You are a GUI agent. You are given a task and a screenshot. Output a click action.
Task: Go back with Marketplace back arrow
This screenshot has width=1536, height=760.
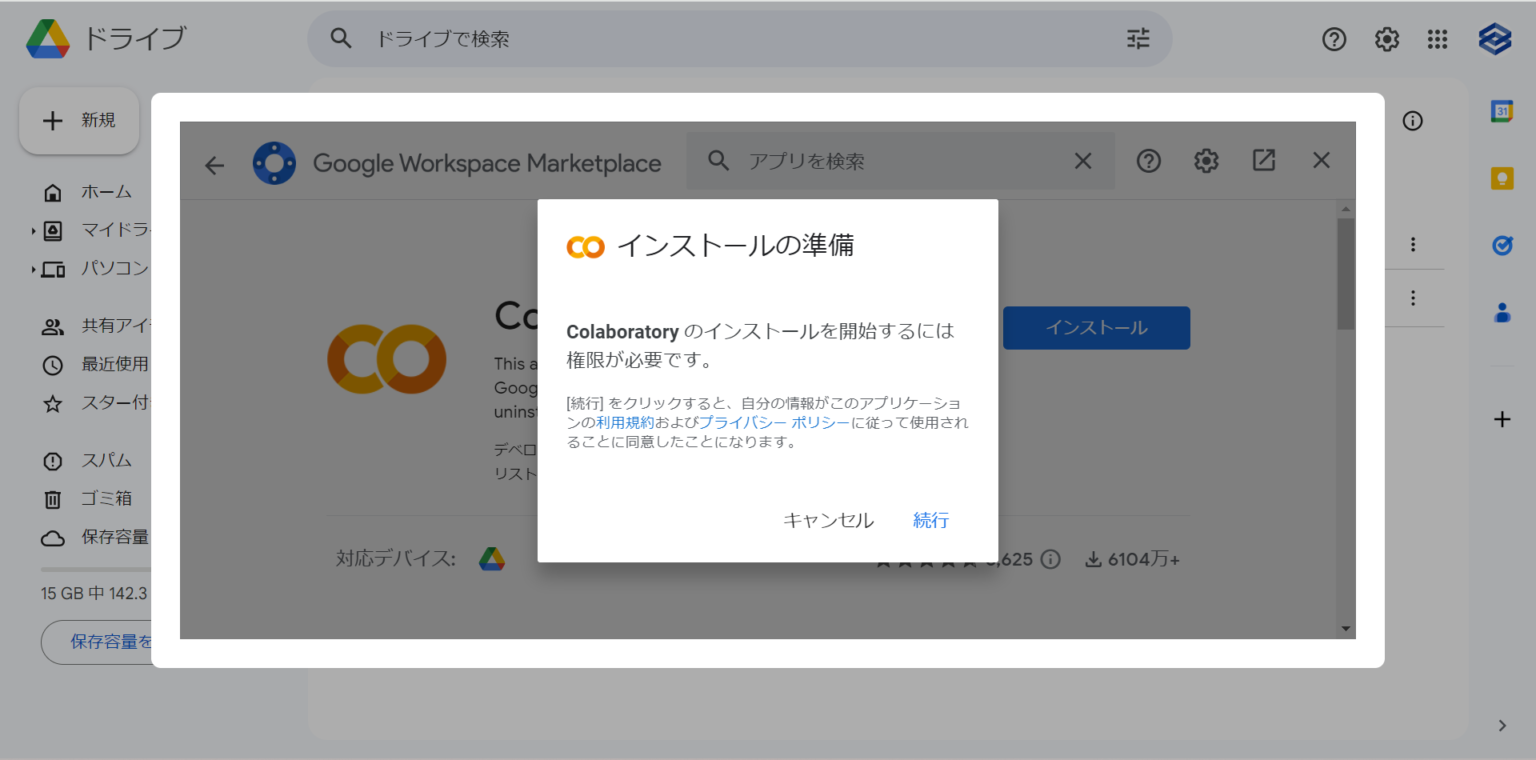[215, 164]
